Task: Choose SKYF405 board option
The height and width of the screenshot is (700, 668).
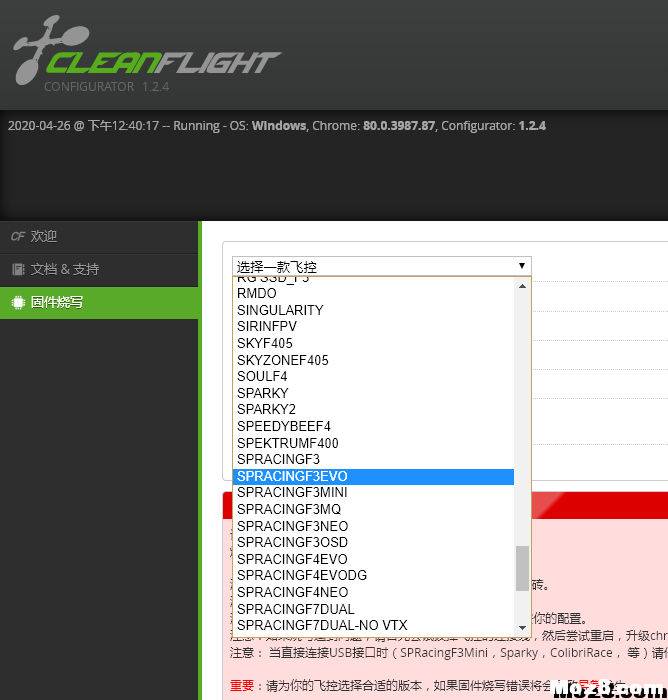Action: click(x=373, y=343)
